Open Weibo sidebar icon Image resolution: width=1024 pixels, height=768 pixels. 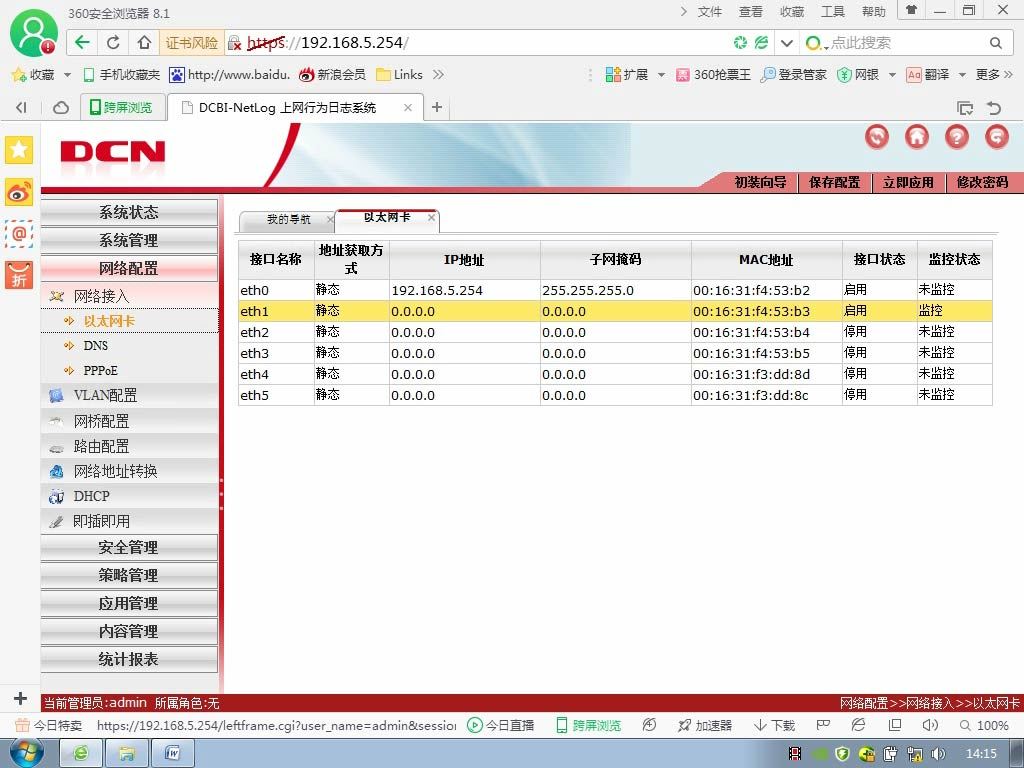19,192
